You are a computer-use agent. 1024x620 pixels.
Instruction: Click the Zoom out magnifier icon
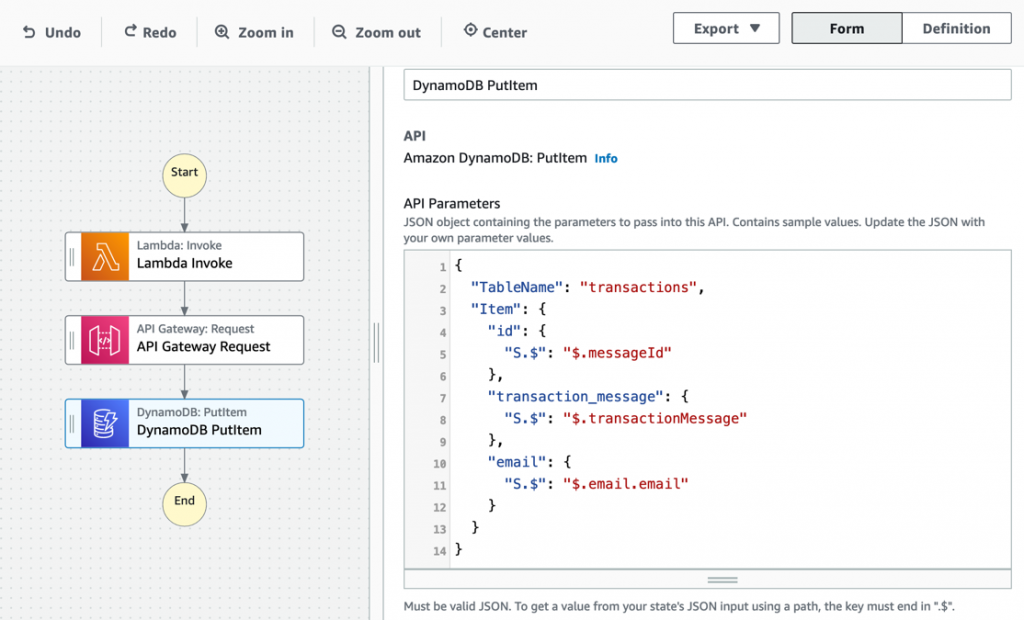[339, 32]
